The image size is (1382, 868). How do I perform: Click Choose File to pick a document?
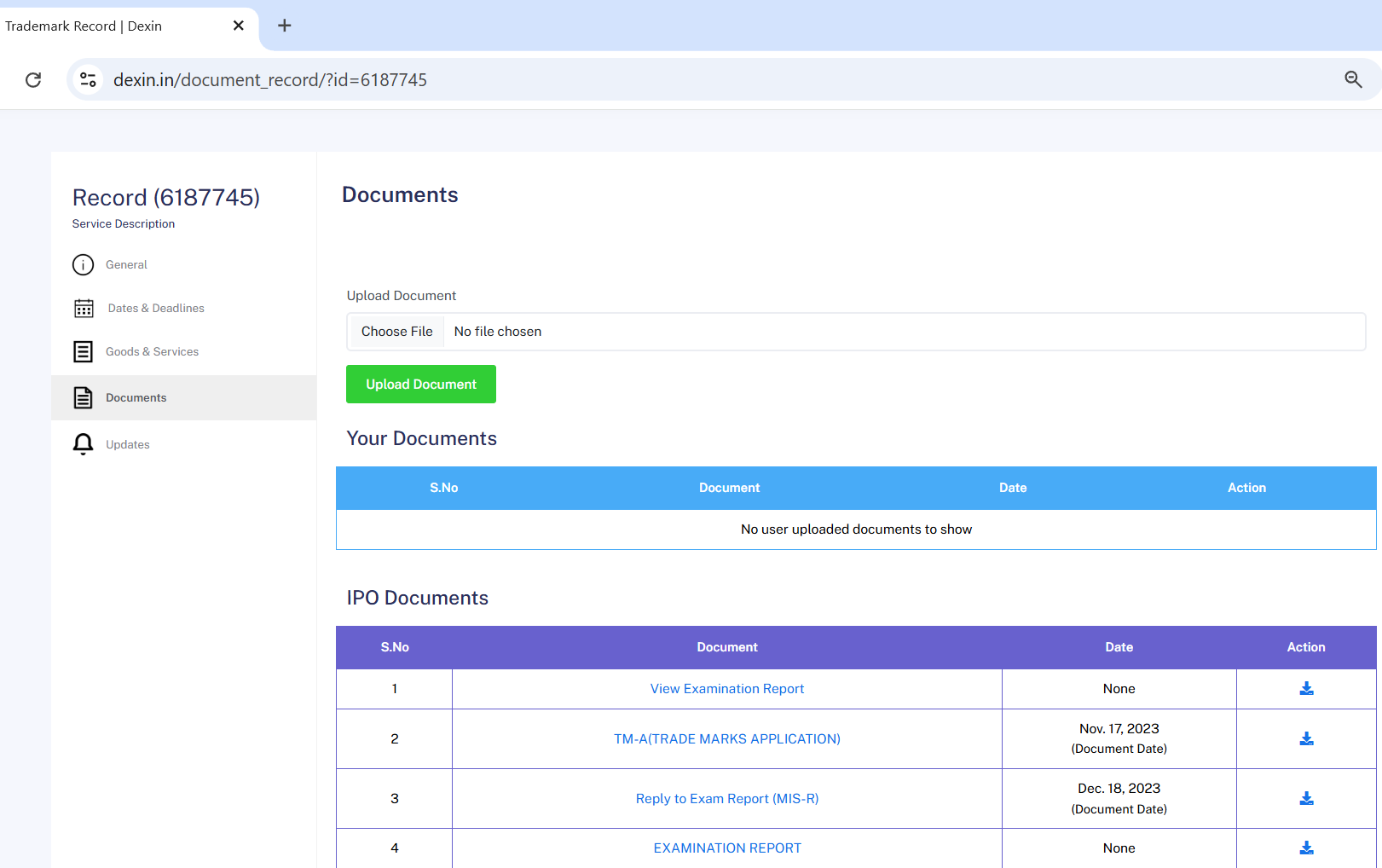click(x=396, y=331)
